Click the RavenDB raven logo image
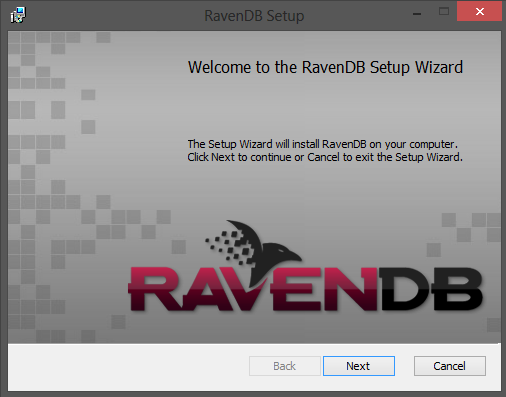The width and height of the screenshot is (506, 397). (x=305, y=266)
